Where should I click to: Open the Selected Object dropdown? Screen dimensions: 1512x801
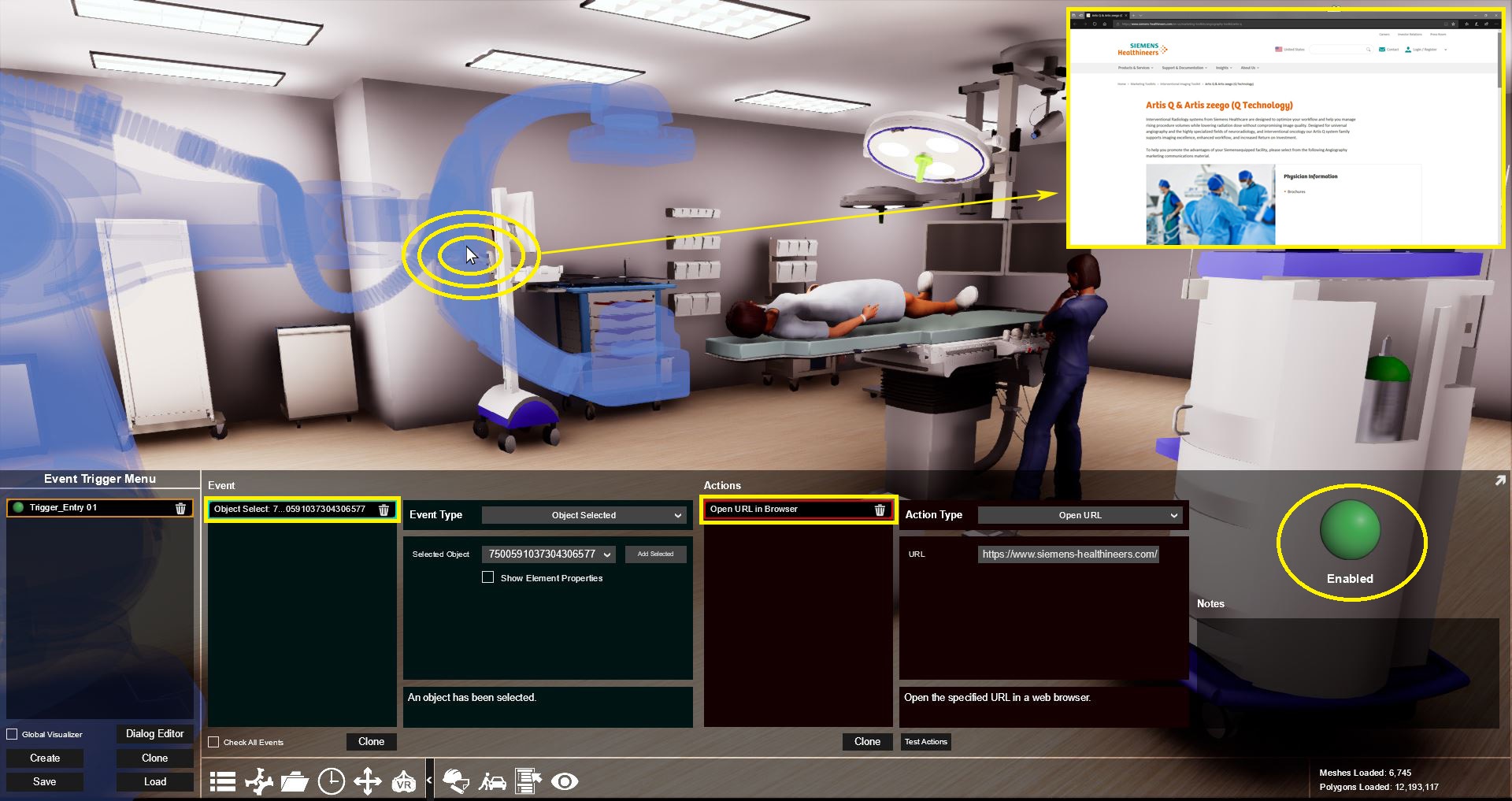(x=549, y=554)
